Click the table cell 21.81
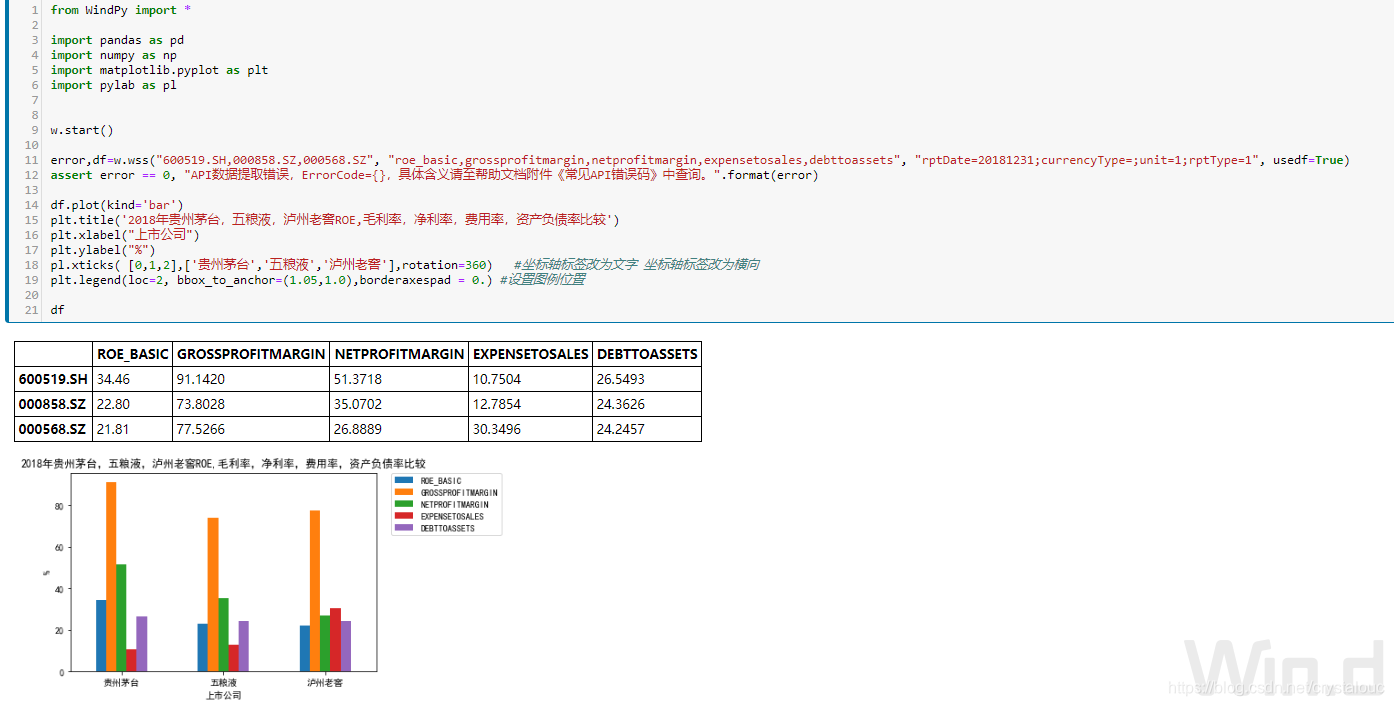This screenshot has width=1394, height=706. [133, 429]
